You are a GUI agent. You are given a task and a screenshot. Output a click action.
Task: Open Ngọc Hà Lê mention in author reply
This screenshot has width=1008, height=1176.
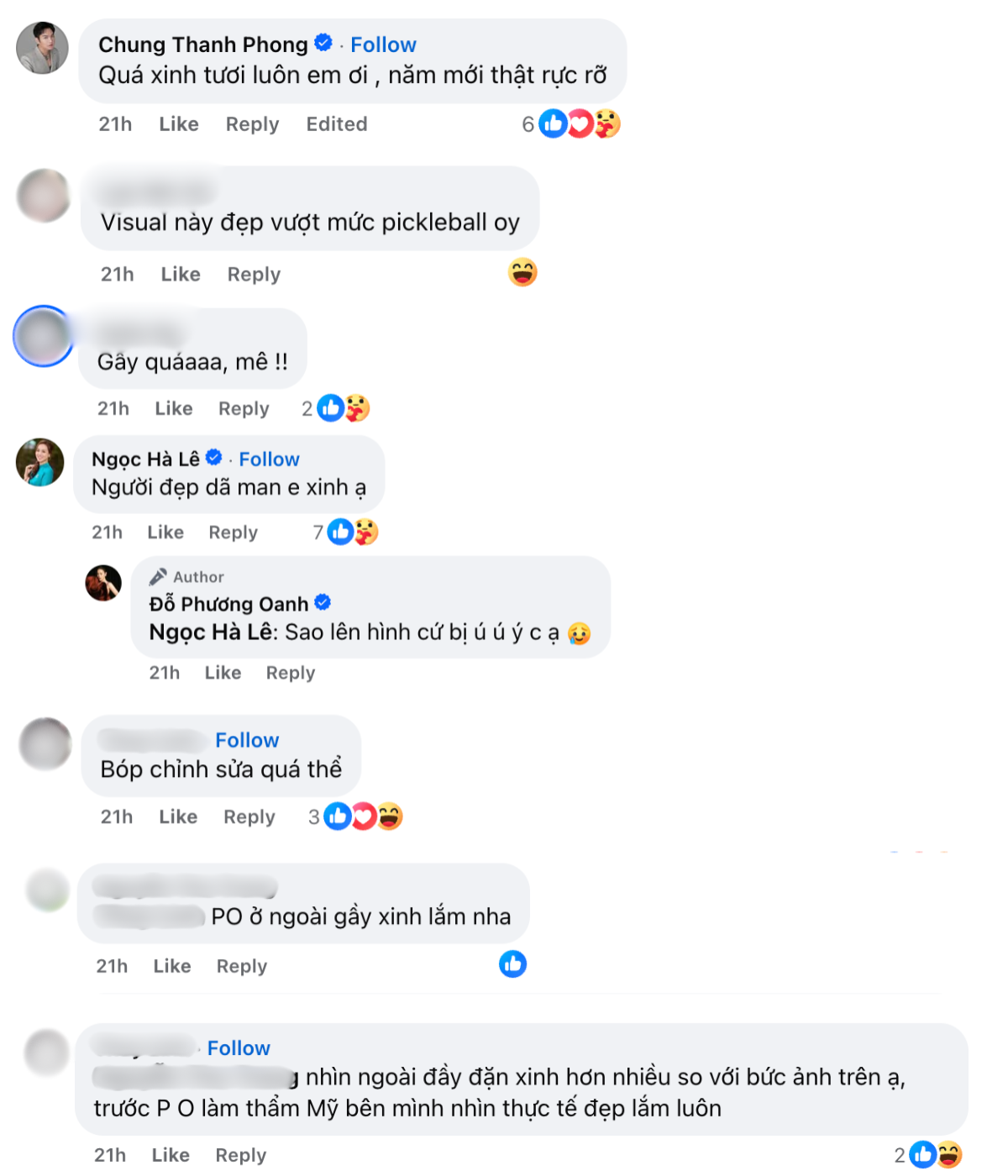[213, 632]
